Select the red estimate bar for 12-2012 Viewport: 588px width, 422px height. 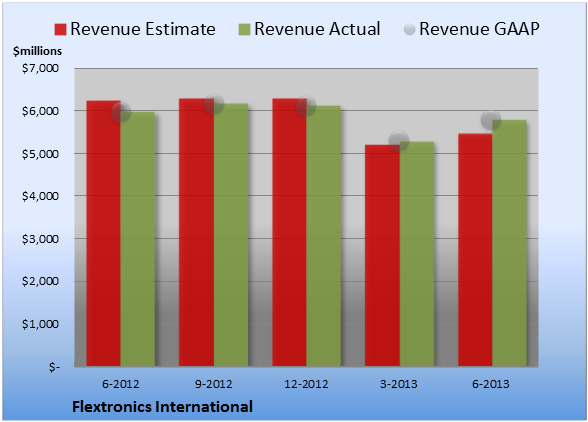[x=290, y=232]
